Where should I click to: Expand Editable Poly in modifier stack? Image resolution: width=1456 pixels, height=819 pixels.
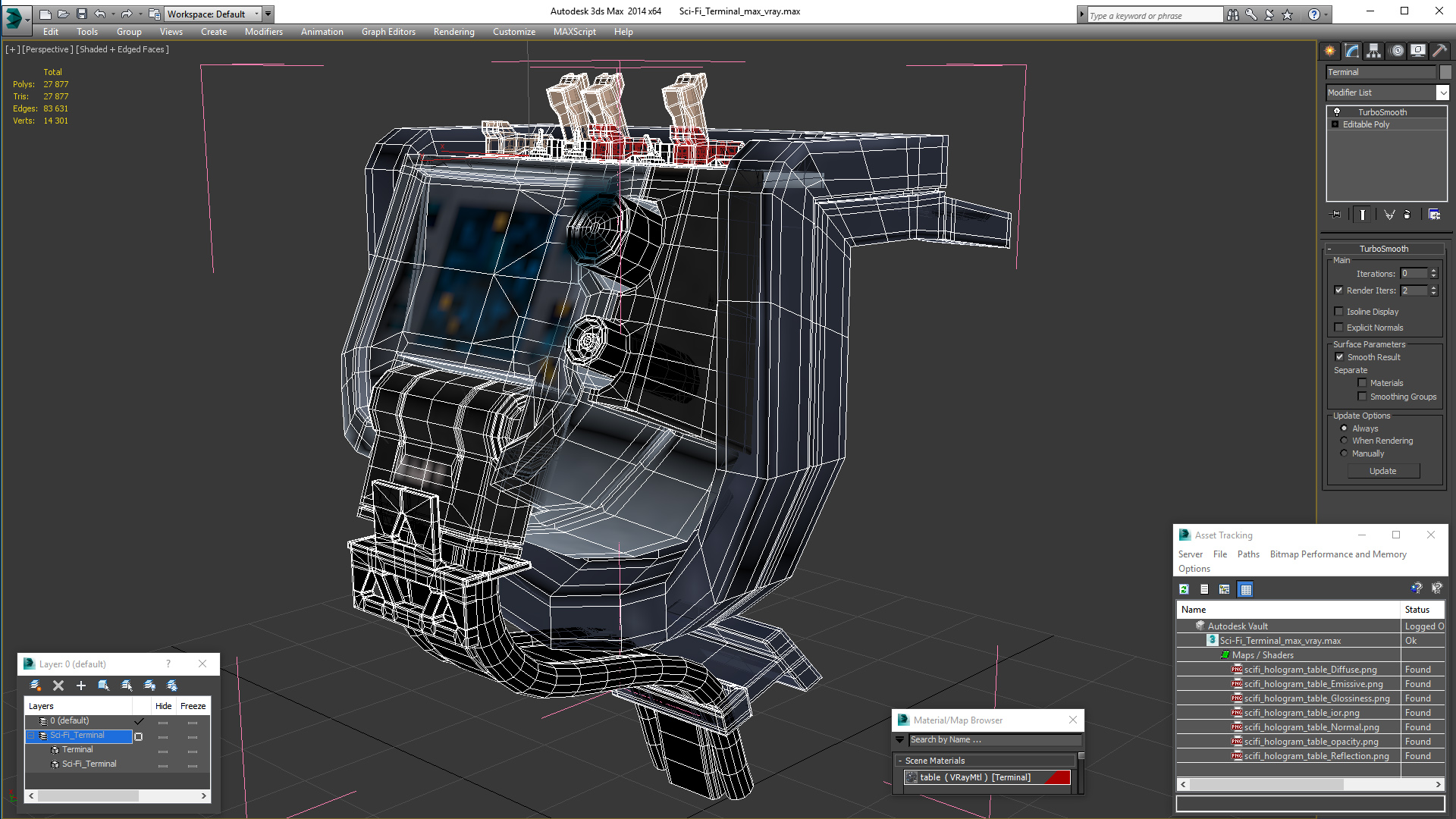pos(1335,124)
